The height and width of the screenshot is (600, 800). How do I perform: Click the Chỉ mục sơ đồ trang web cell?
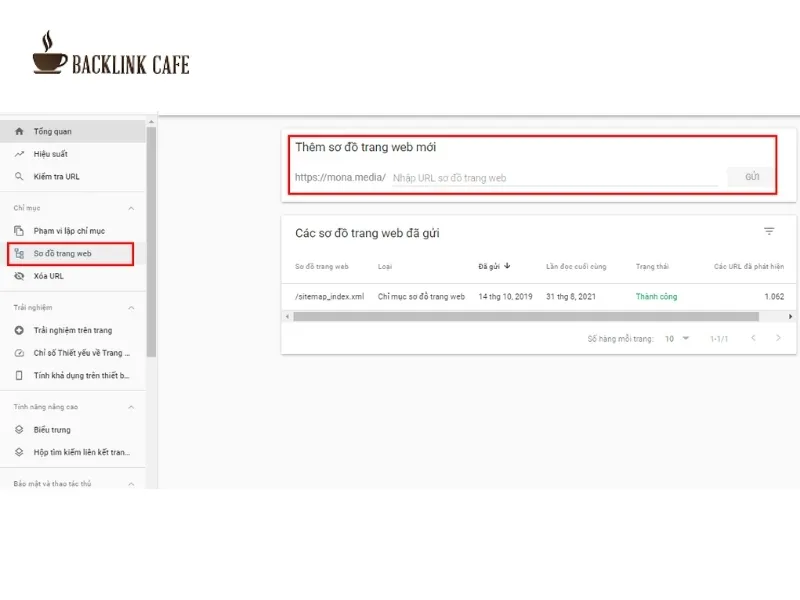tap(421, 296)
